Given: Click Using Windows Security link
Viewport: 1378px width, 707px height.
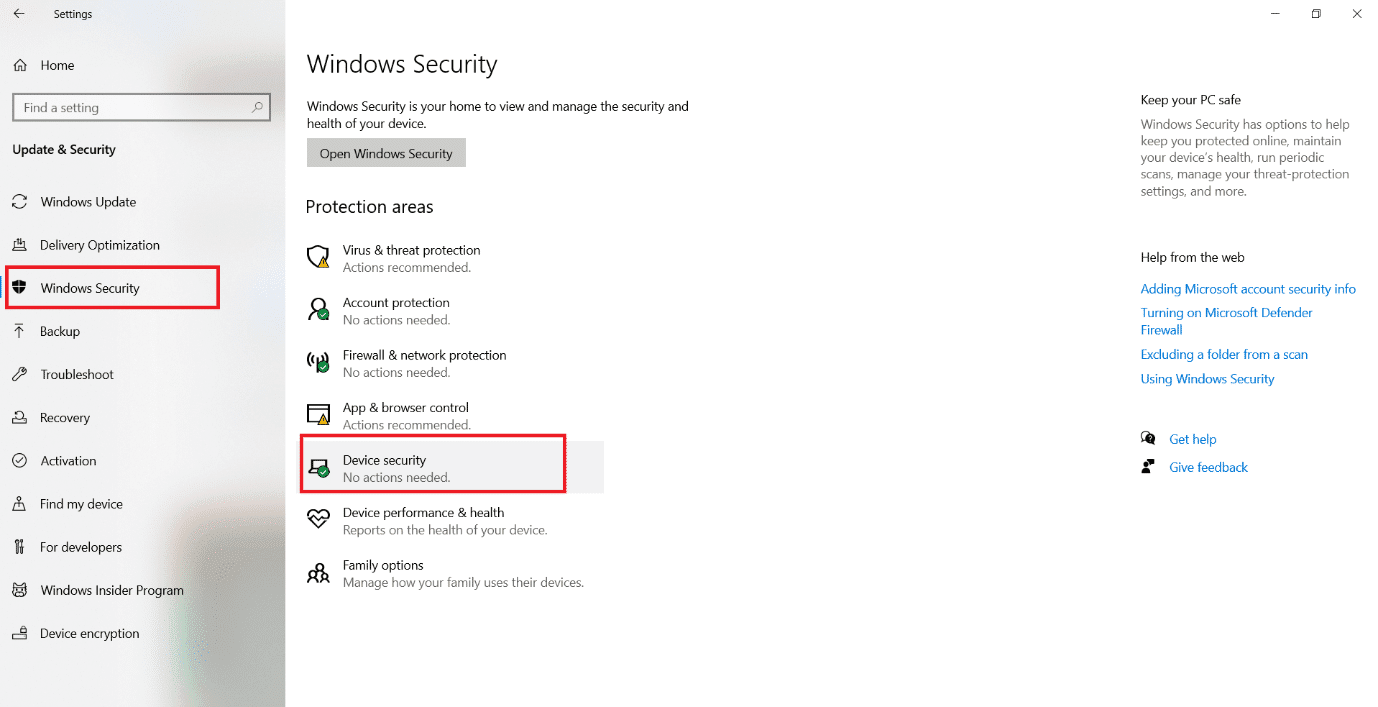Looking at the screenshot, I should coord(1207,378).
